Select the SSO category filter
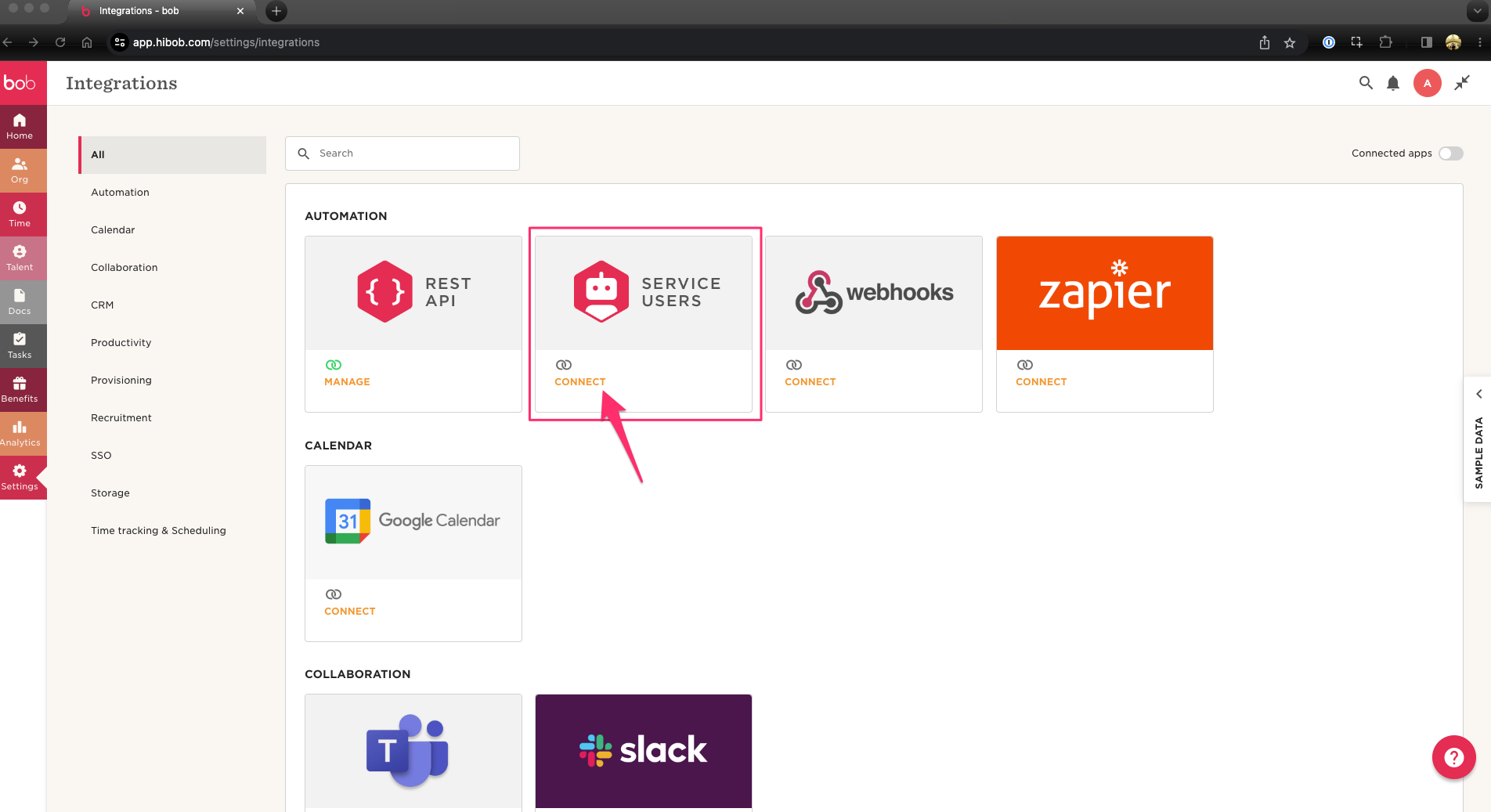Screen dimensions: 1491x812 point(101,456)
